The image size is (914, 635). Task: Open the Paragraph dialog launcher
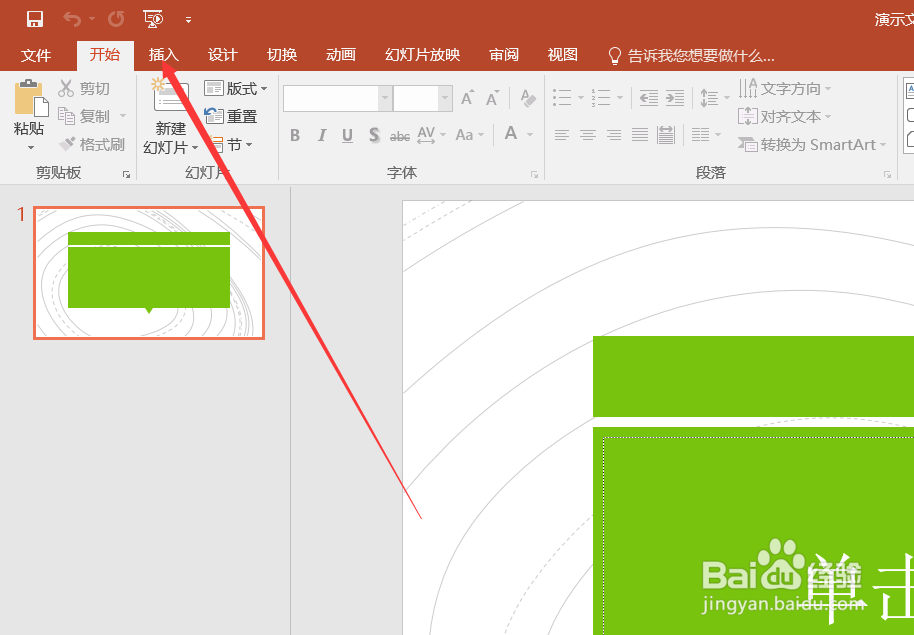pos(887,174)
